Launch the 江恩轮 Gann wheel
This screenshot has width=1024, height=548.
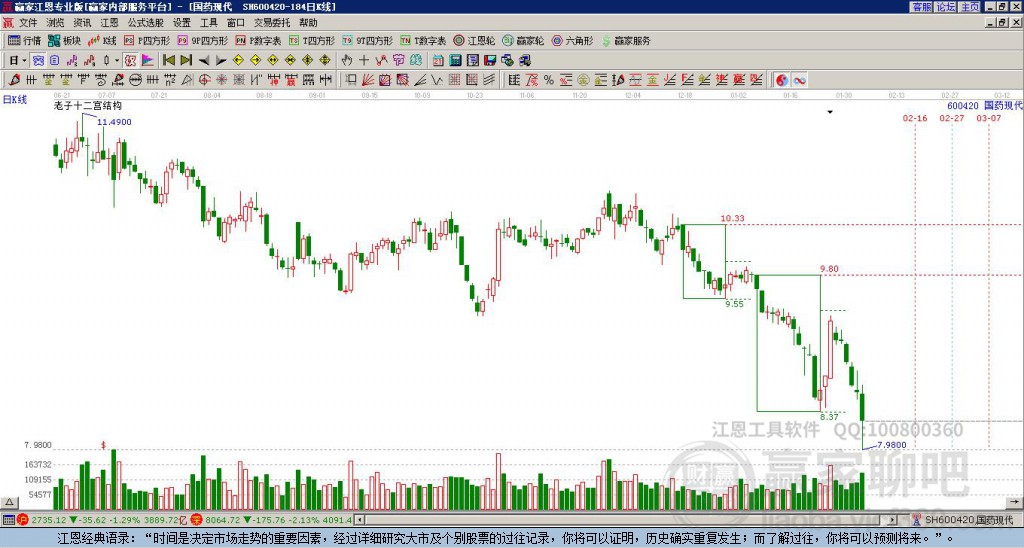tap(474, 40)
